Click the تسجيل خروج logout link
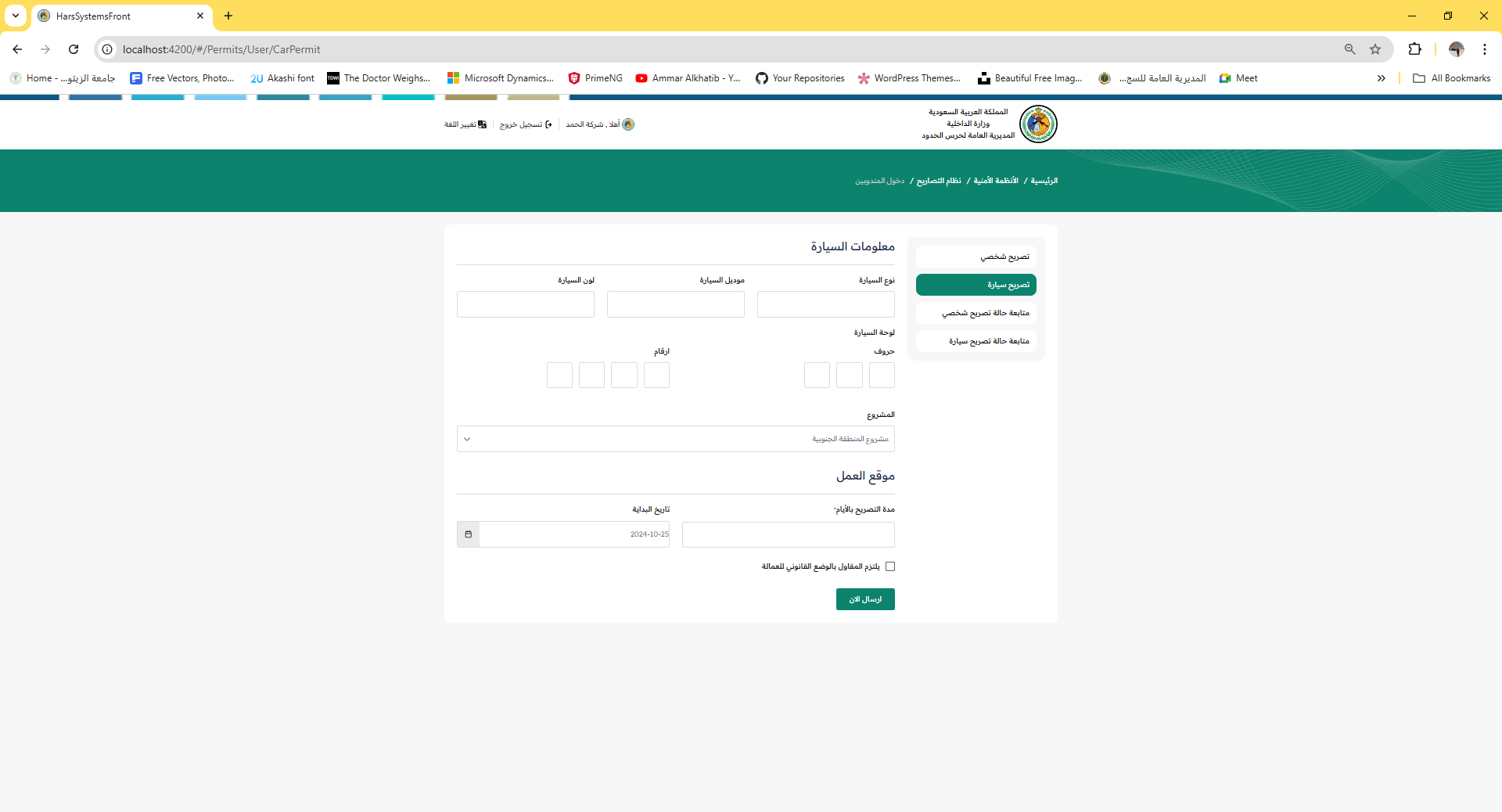 526,124
